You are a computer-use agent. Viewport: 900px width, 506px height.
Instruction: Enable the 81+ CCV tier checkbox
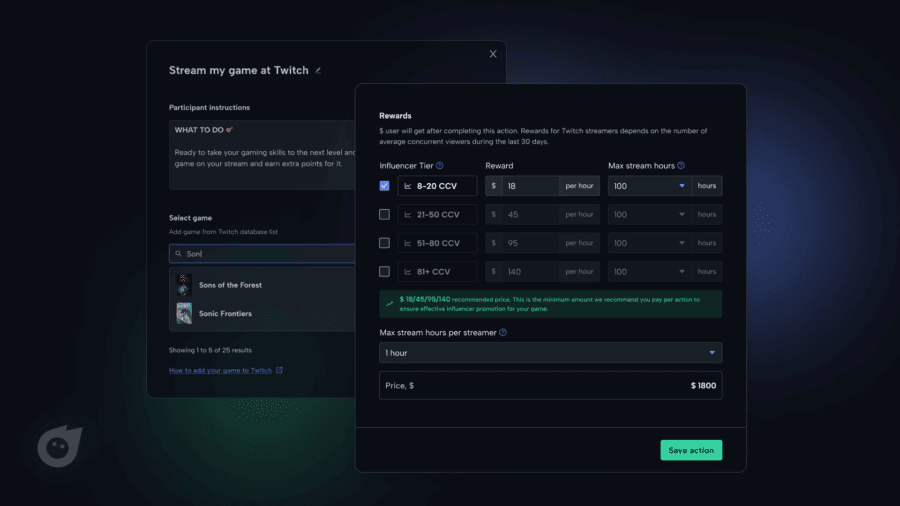tap(385, 272)
